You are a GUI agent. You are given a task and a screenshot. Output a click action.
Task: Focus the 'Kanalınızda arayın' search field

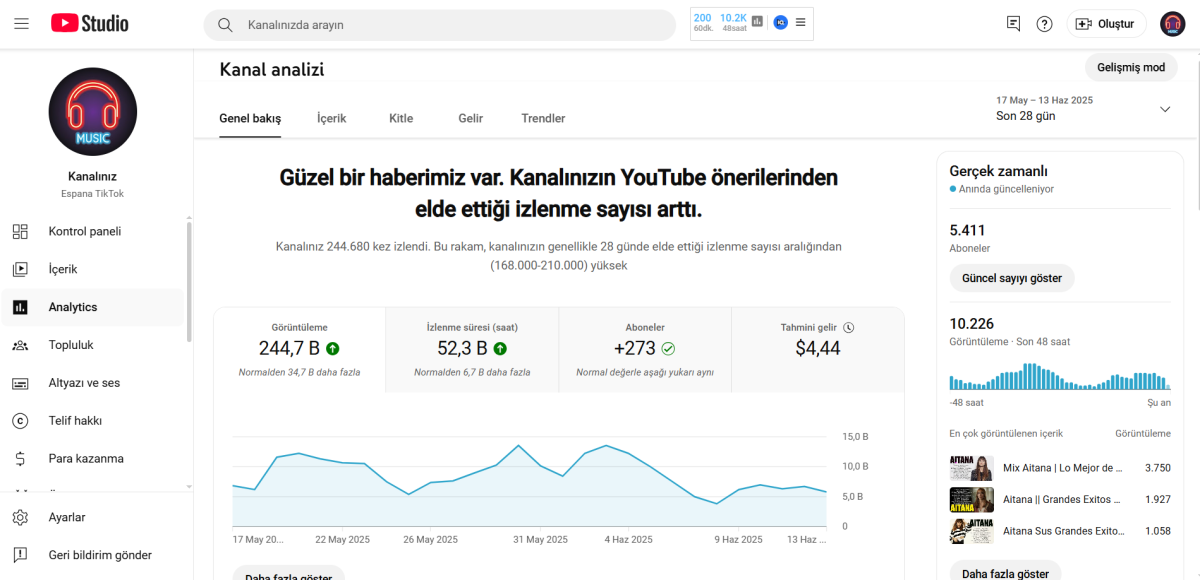(440, 25)
